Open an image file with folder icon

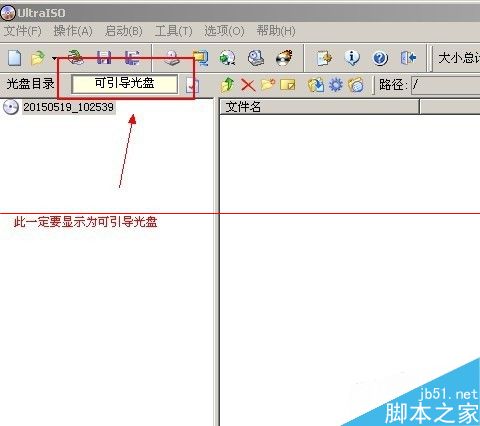pos(38,58)
